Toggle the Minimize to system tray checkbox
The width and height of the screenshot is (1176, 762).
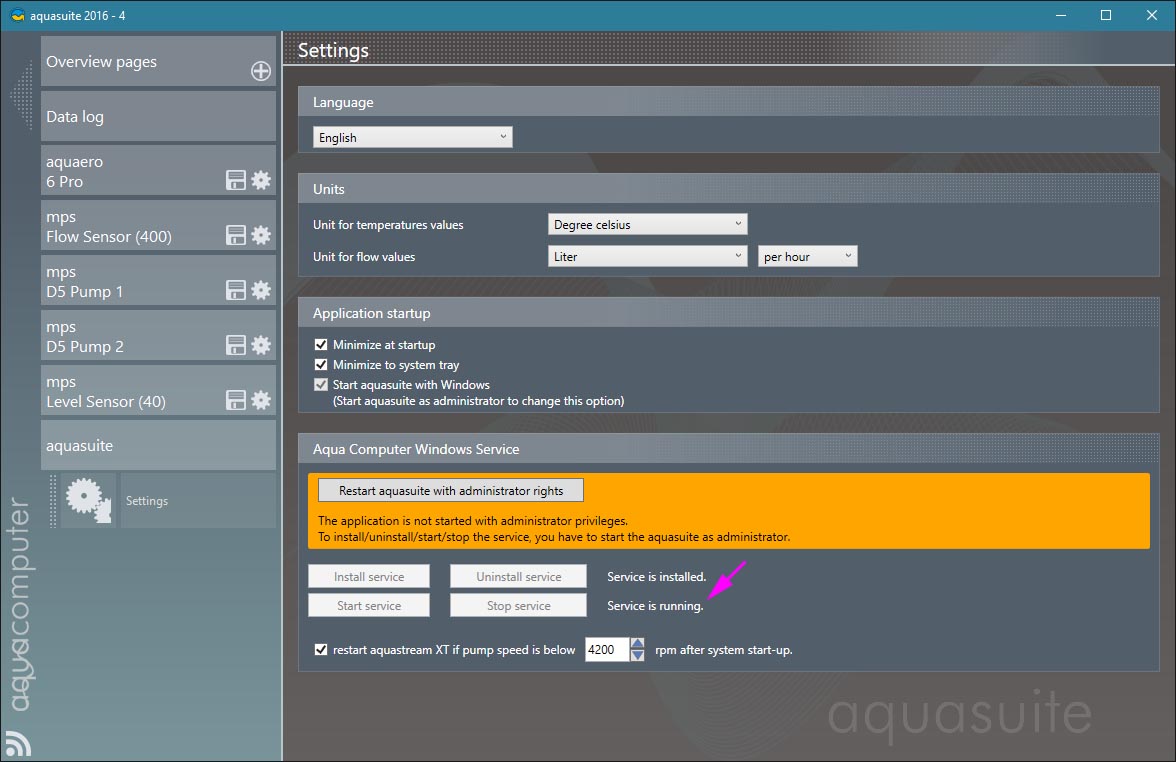(321, 365)
